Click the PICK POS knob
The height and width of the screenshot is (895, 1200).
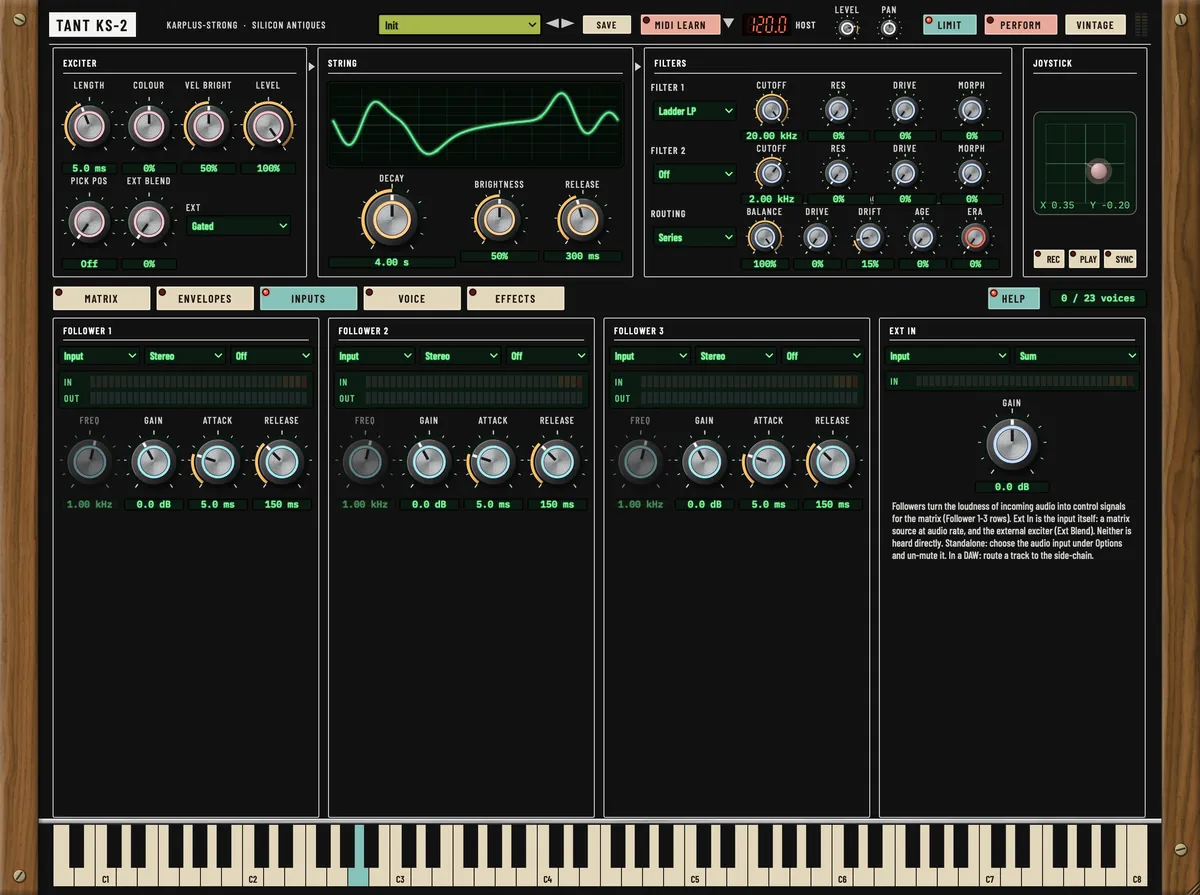(89, 221)
